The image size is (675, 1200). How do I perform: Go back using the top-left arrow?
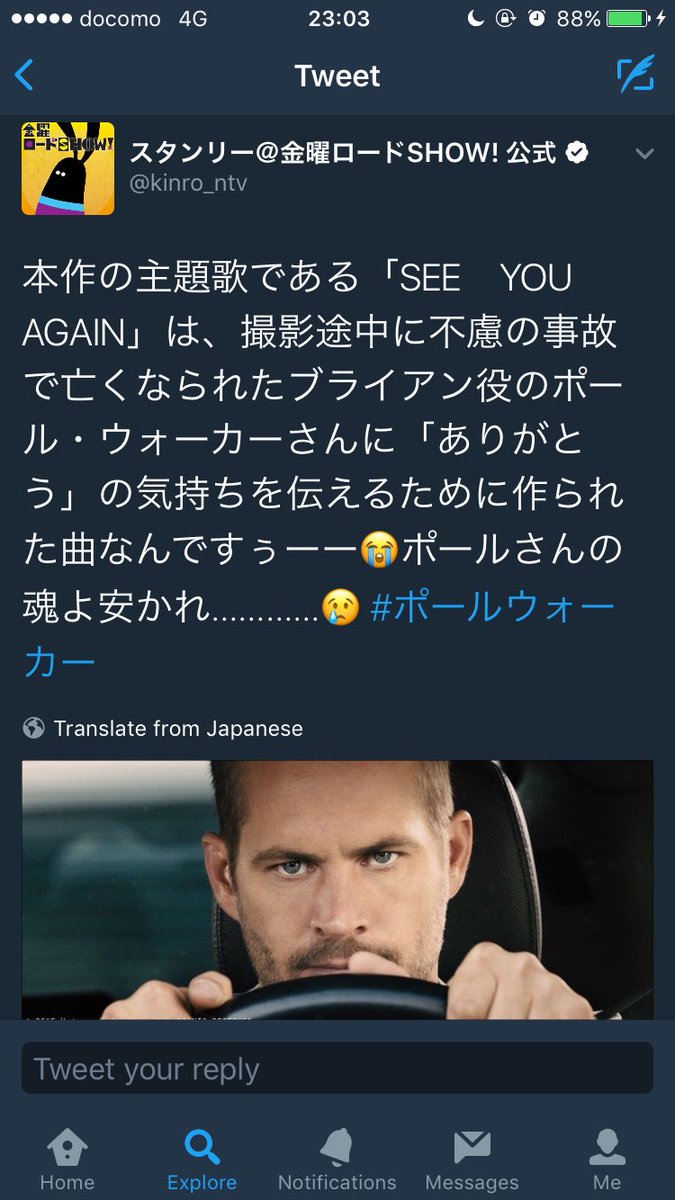pos(24,75)
